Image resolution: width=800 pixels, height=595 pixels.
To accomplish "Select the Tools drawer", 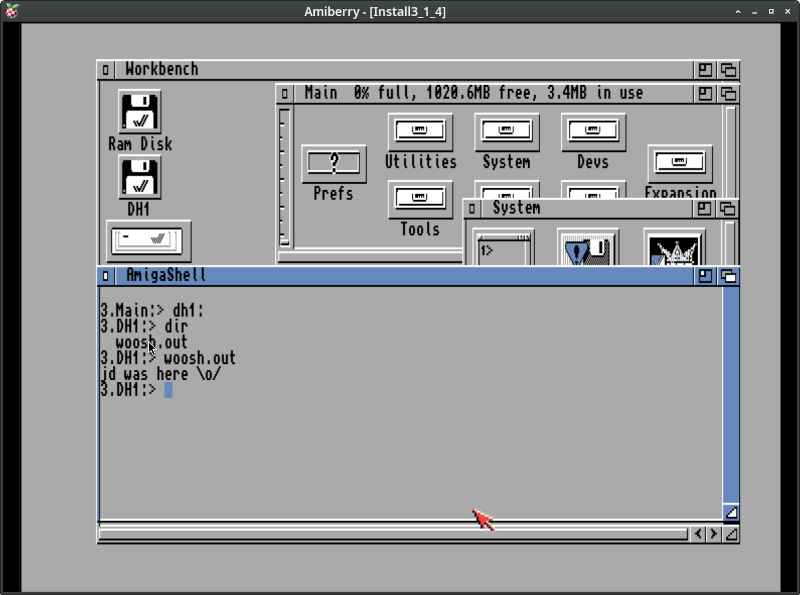I will click(x=420, y=199).
